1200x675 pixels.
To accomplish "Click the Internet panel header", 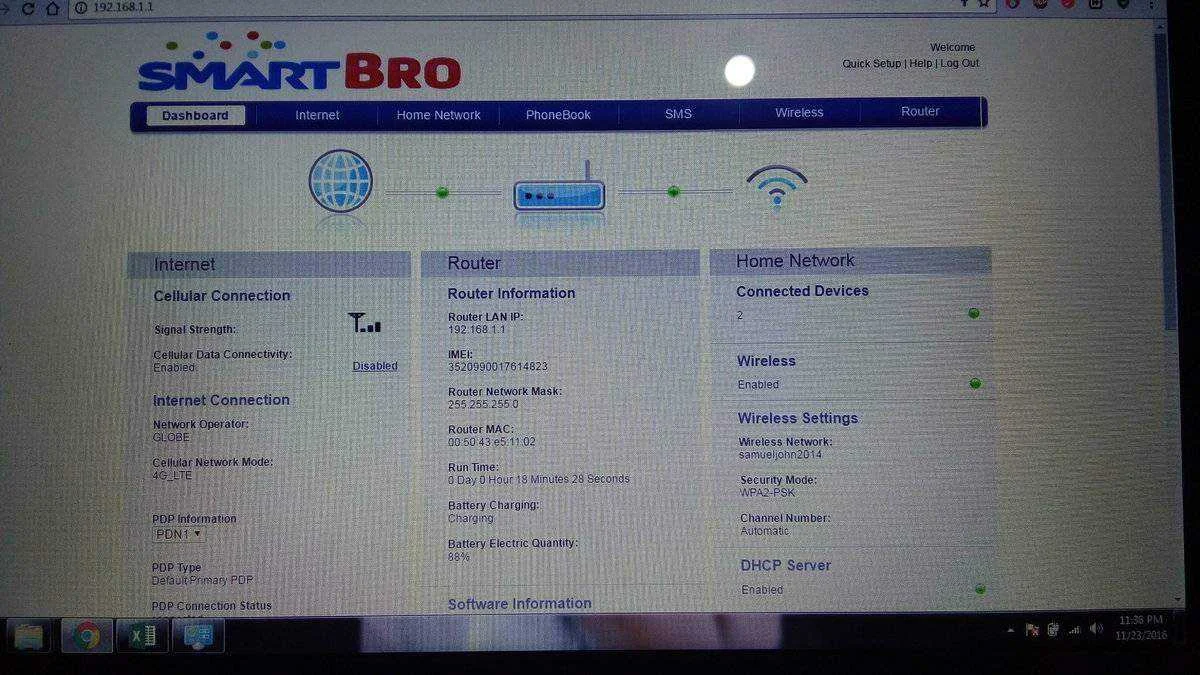I will (269, 264).
